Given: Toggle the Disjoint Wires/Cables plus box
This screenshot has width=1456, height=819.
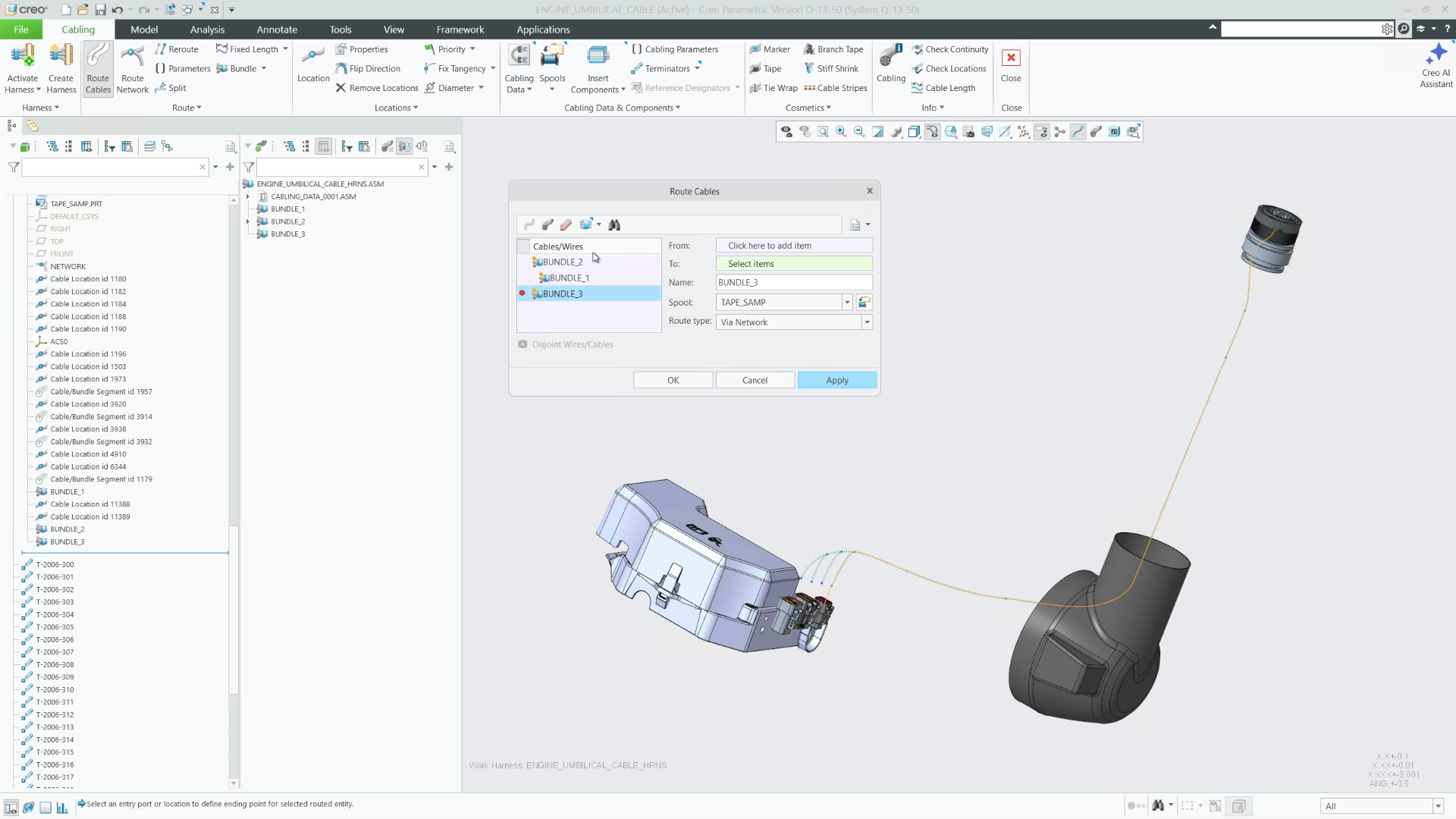Looking at the screenshot, I should (522, 344).
